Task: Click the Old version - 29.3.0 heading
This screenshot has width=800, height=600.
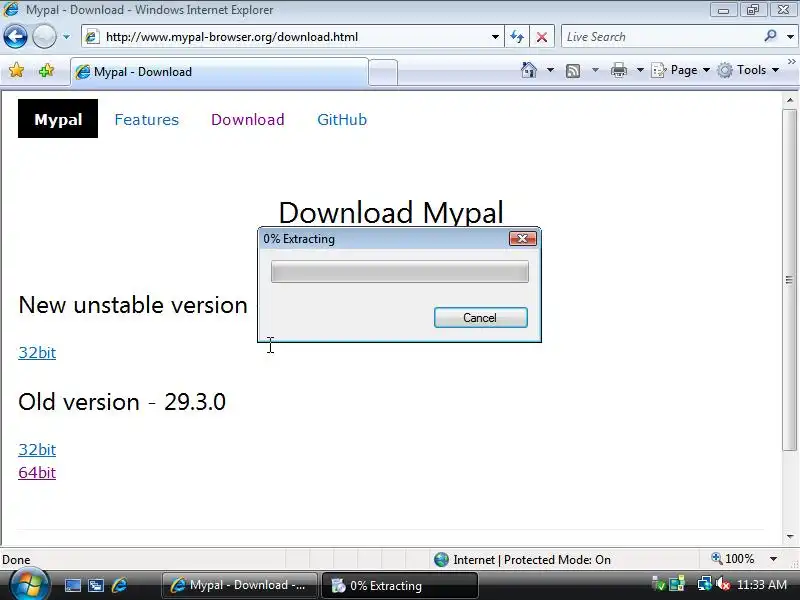Action: (122, 402)
